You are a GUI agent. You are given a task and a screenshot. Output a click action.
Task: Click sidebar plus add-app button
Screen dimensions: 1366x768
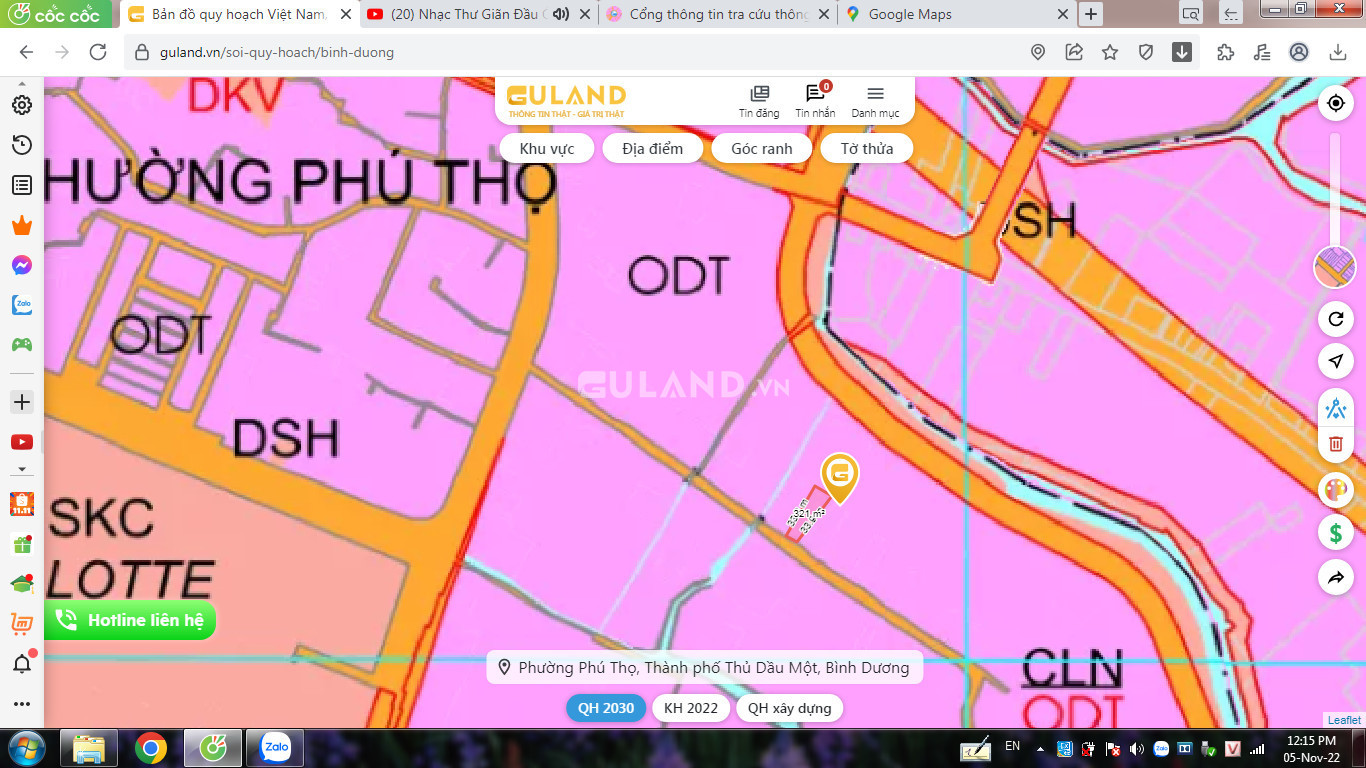point(21,402)
